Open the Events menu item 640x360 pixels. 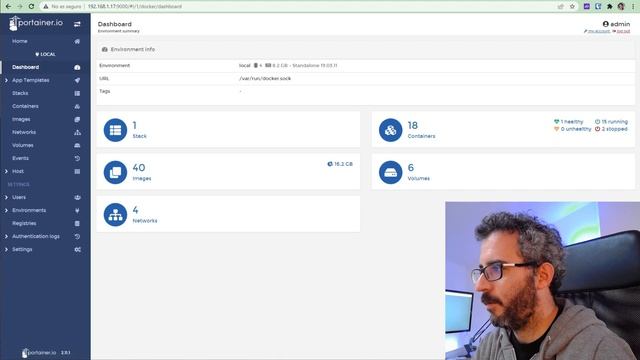pos(20,158)
